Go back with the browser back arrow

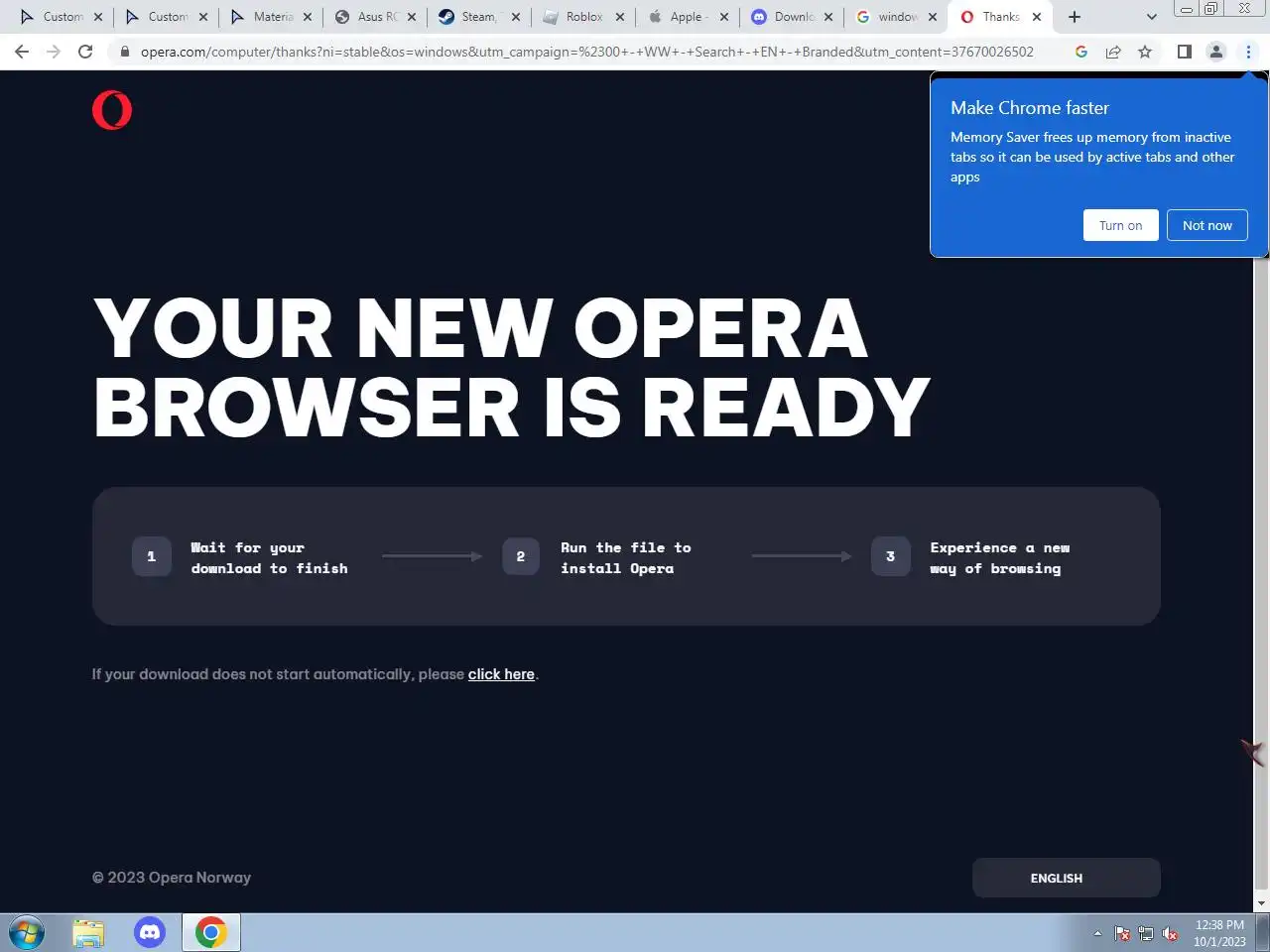click(x=22, y=52)
